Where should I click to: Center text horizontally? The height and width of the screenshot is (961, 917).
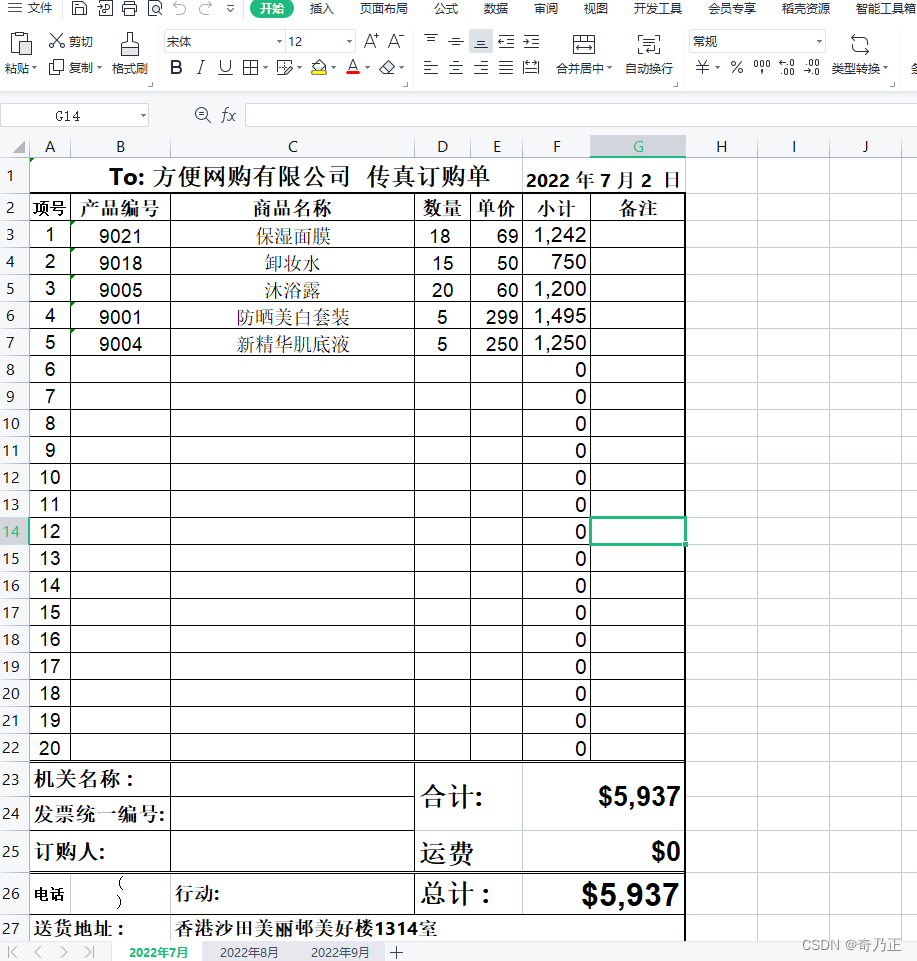[x=455, y=67]
